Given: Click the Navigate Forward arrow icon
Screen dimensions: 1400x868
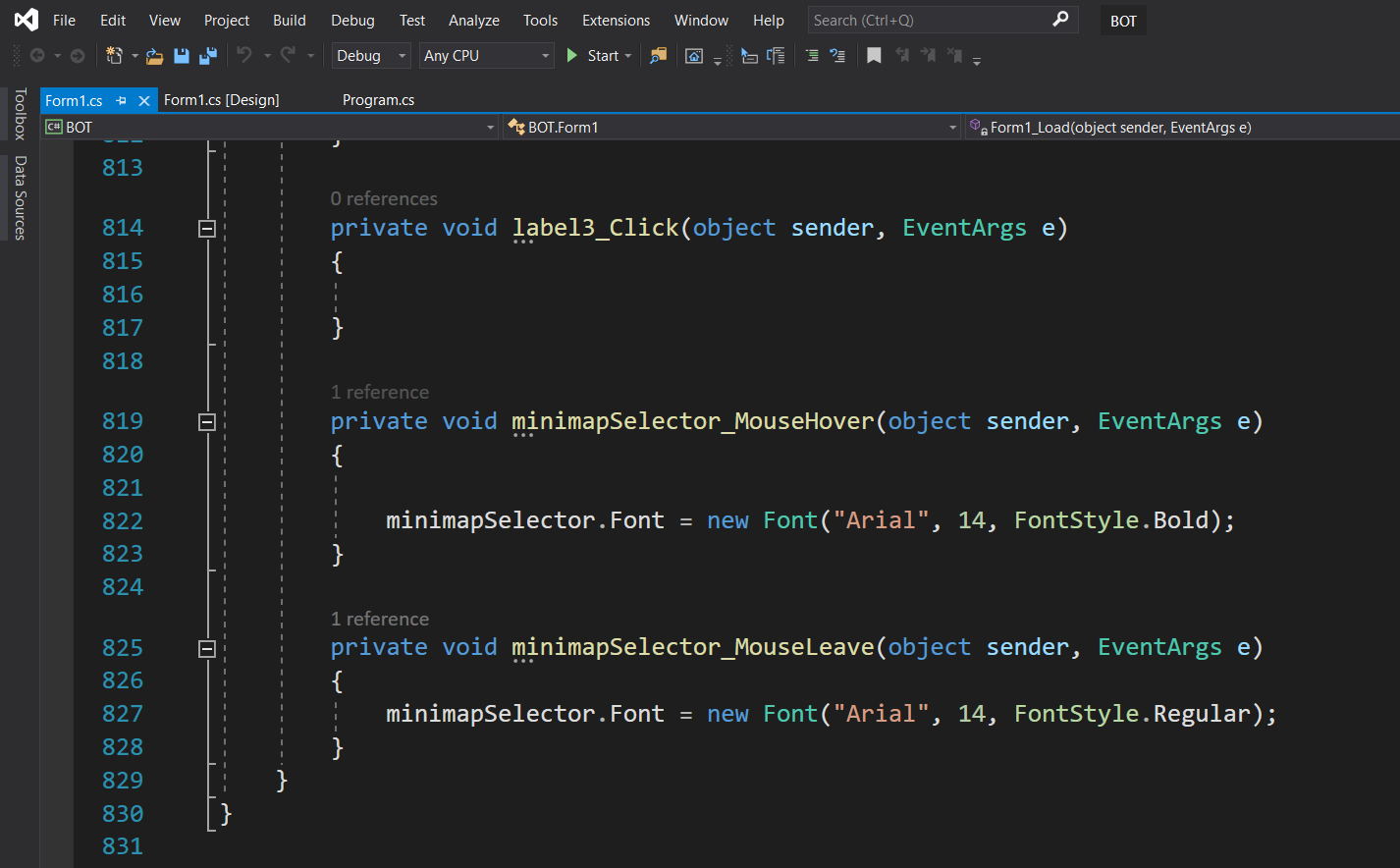Looking at the screenshot, I should click(x=78, y=56).
